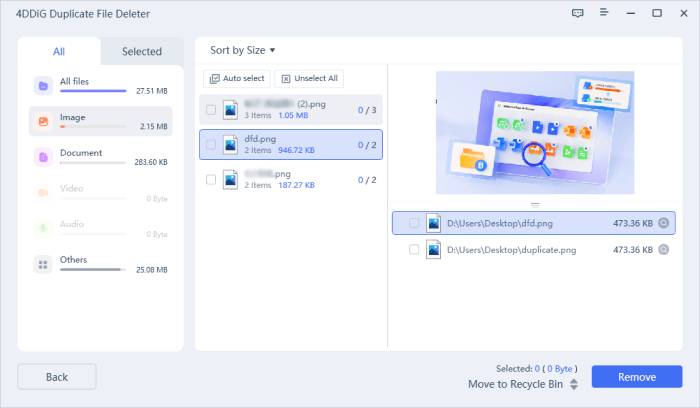This screenshot has width=700, height=408.
Task: Click the file icon of dfd.png group
Action: pos(230,145)
